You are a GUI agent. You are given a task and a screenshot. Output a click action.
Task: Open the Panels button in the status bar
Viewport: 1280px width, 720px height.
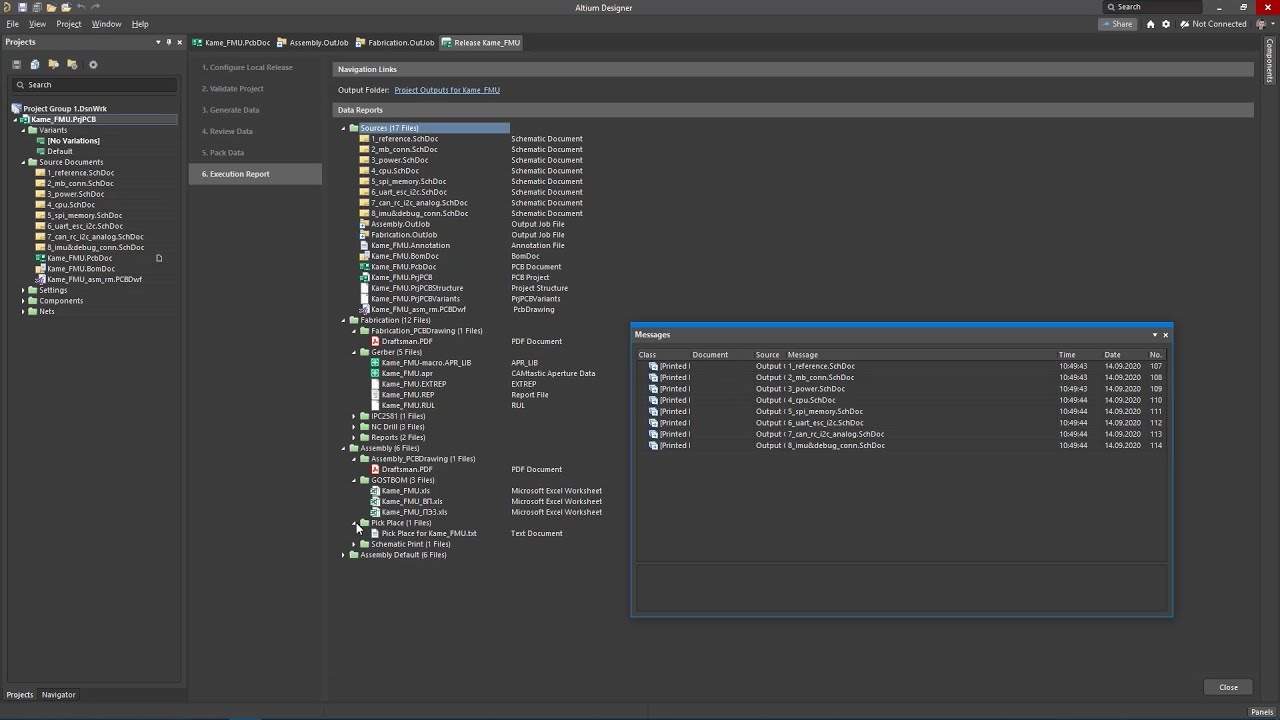coord(1262,712)
